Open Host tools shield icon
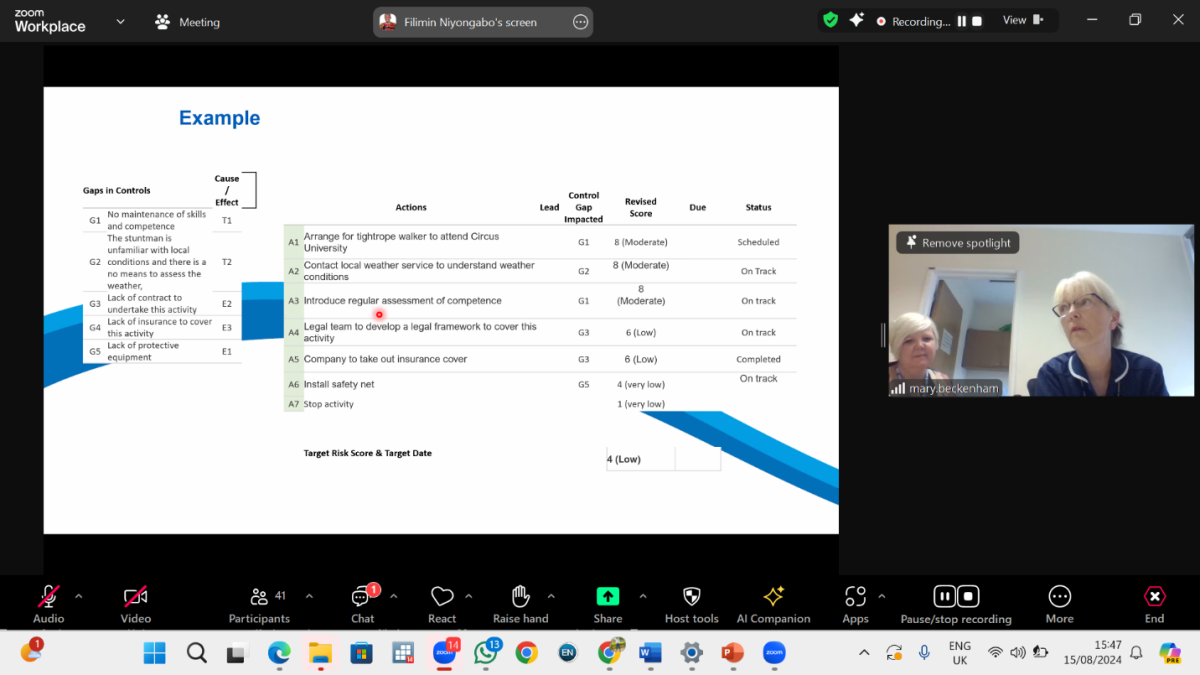Image resolution: width=1200 pixels, height=675 pixels. (692, 604)
